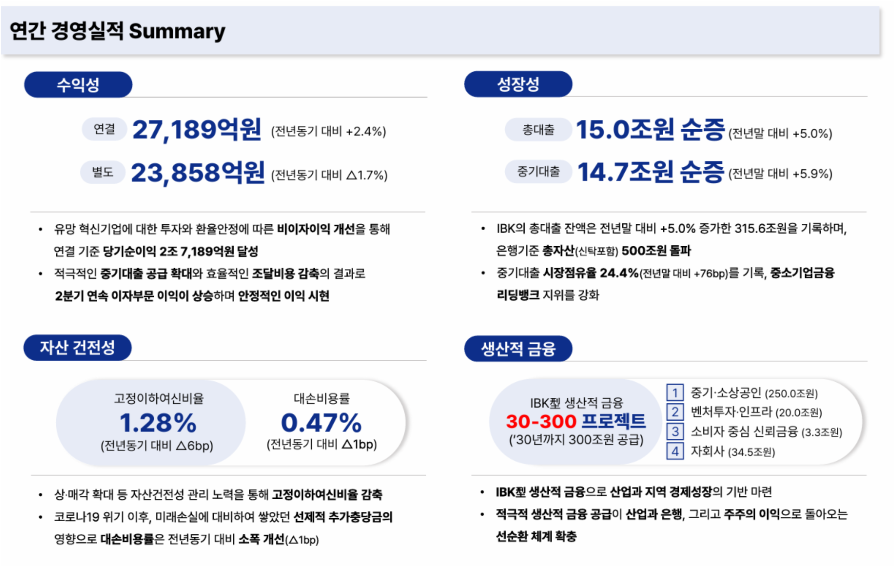Image resolution: width=894 pixels, height=566 pixels.
Task: Click the 23,858억원 separate profit figure
Action: click(198, 172)
